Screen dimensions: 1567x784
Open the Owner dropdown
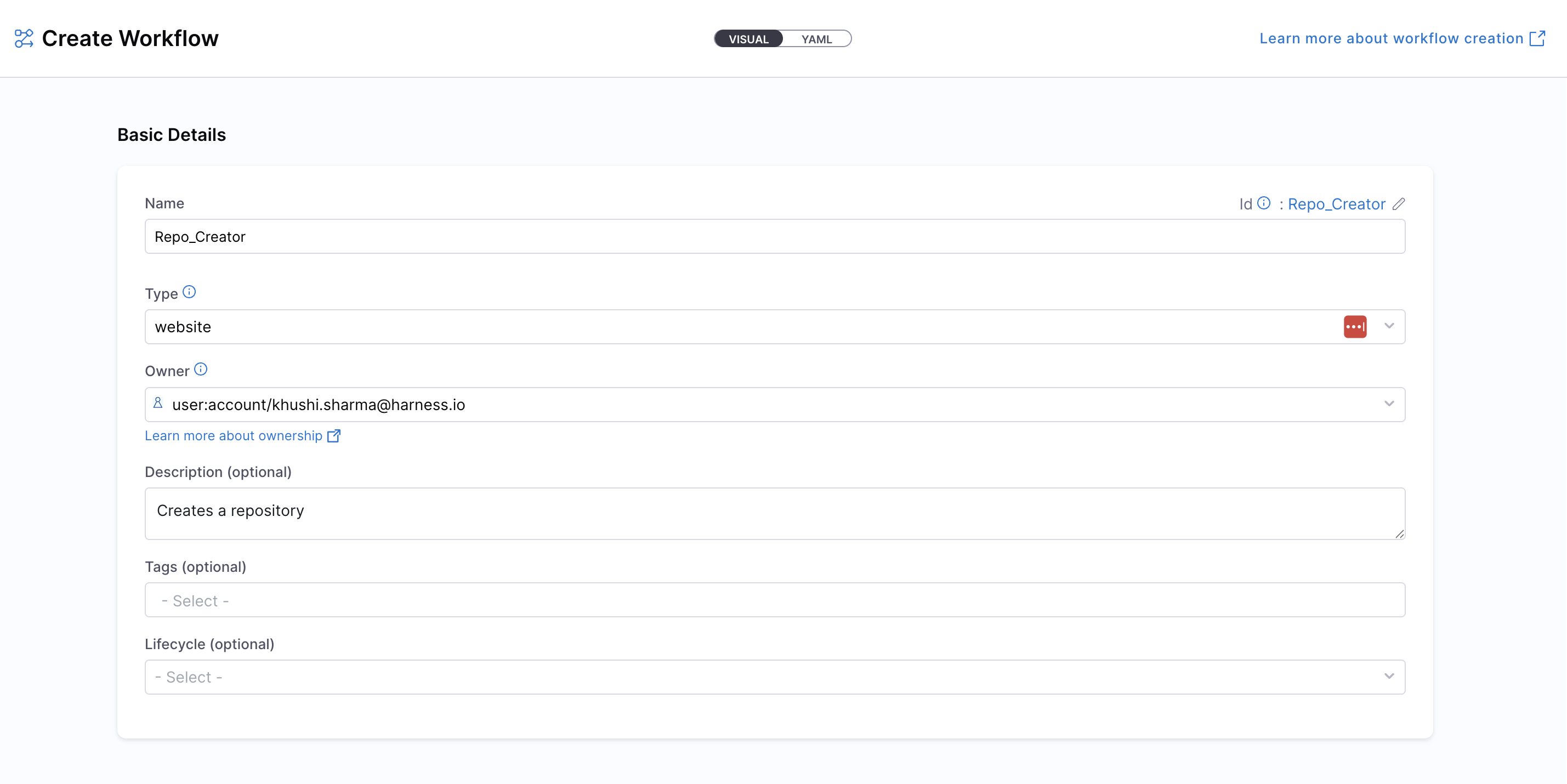click(x=1389, y=404)
